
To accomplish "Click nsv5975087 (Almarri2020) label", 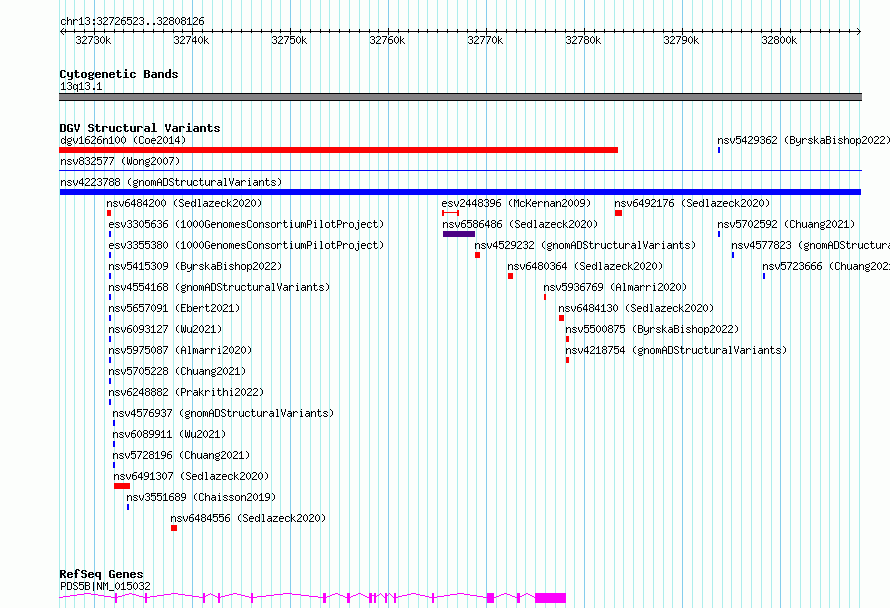I will [x=180, y=350].
